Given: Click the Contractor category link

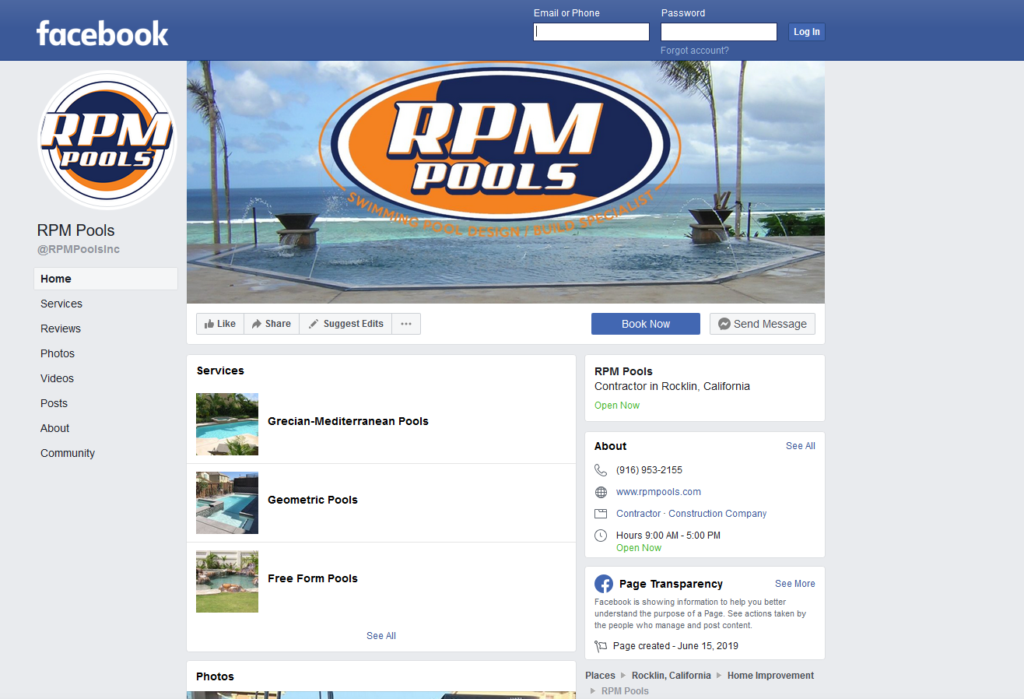Looking at the screenshot, I should 638,513.
